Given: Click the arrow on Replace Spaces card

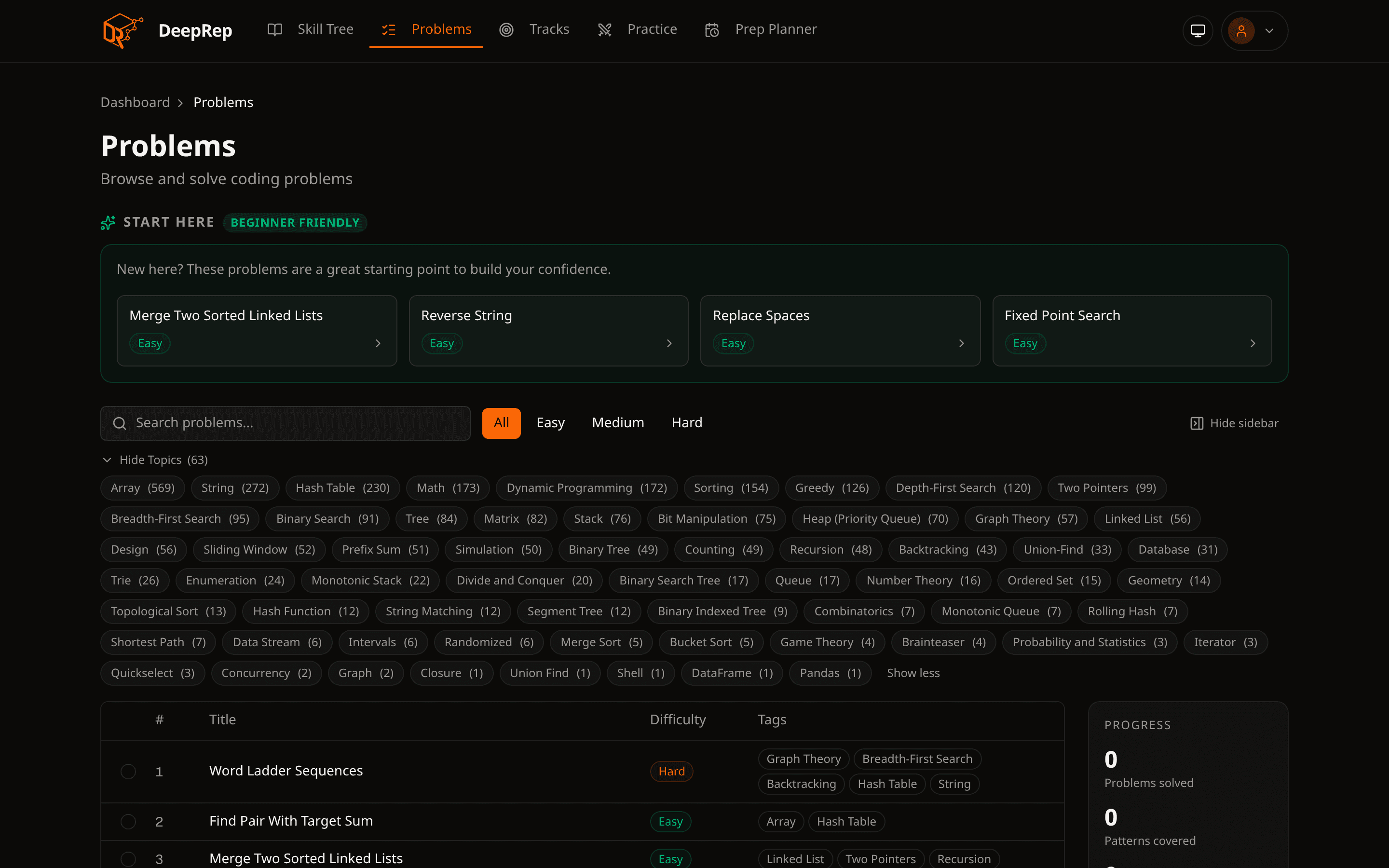Looking at the screenshot, I should [x=961, y=343].
